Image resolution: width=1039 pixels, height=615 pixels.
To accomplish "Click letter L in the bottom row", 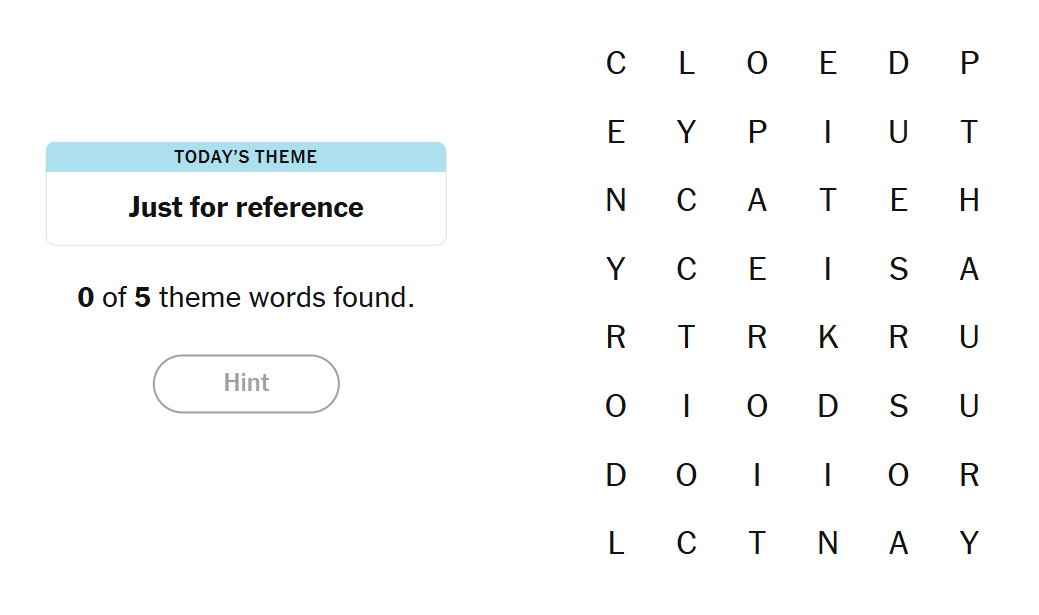I will pos(616,543).
